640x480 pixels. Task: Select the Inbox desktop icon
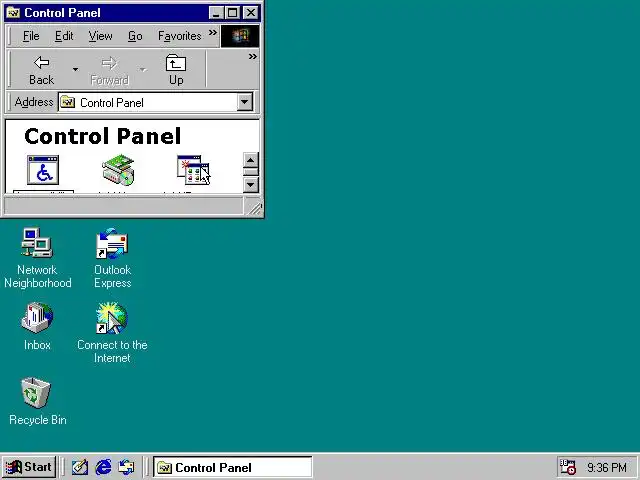click(37, 327)
